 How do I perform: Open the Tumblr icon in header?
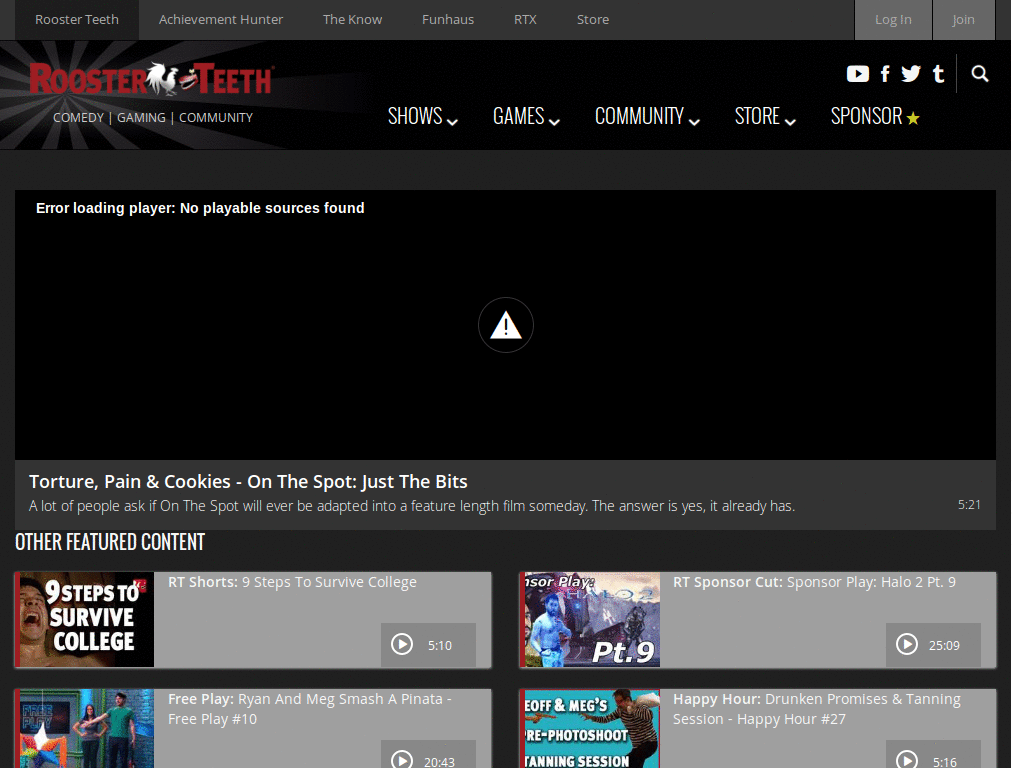938,74
